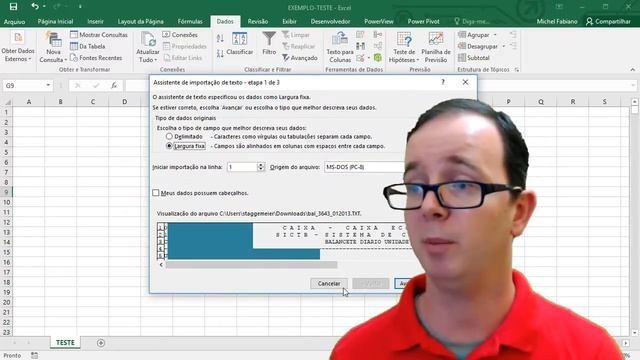Click the preview horizontal scrollbar
640x360 pixels.
coord(251,265)
